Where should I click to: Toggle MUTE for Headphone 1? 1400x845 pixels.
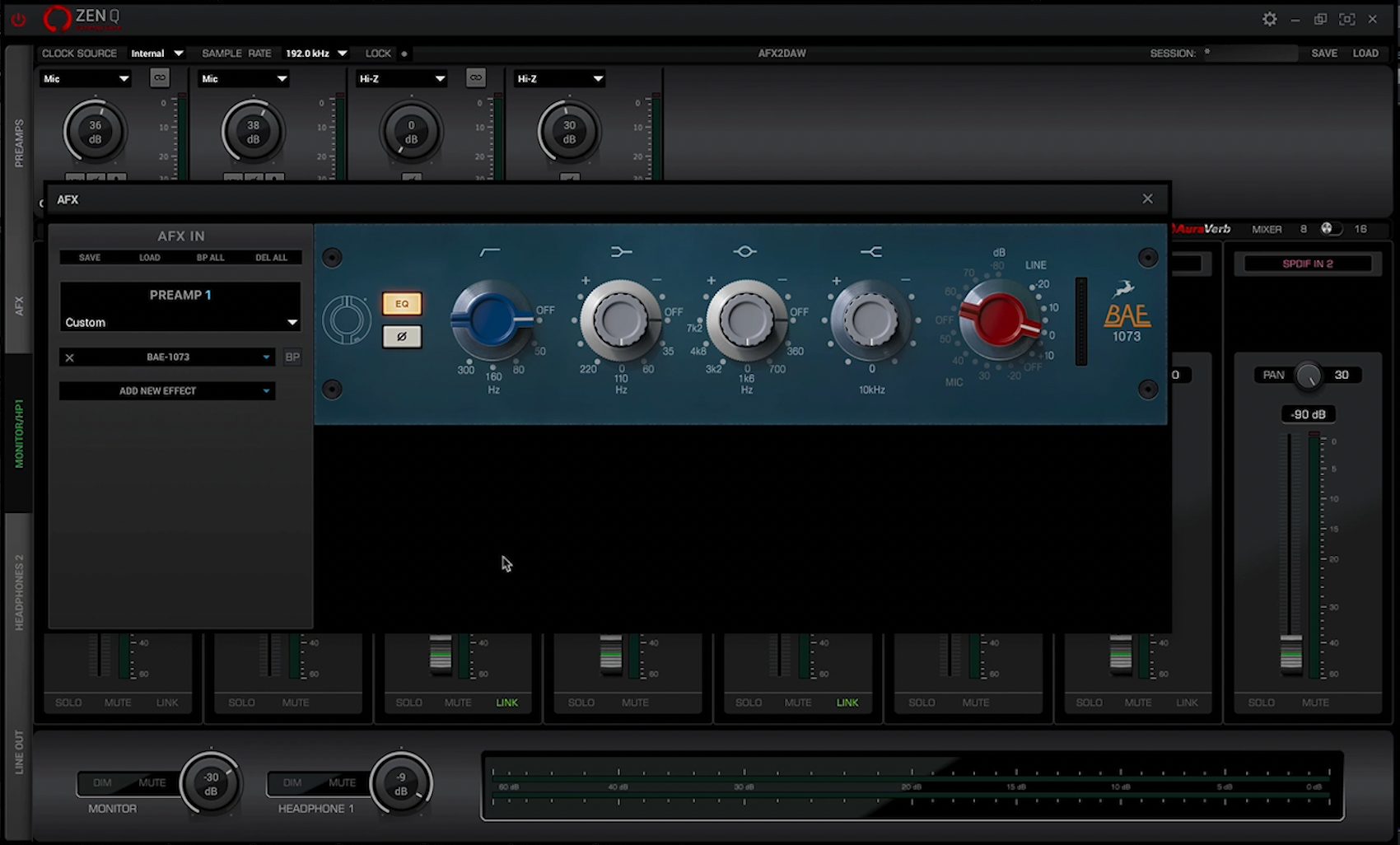pos(343,783)
